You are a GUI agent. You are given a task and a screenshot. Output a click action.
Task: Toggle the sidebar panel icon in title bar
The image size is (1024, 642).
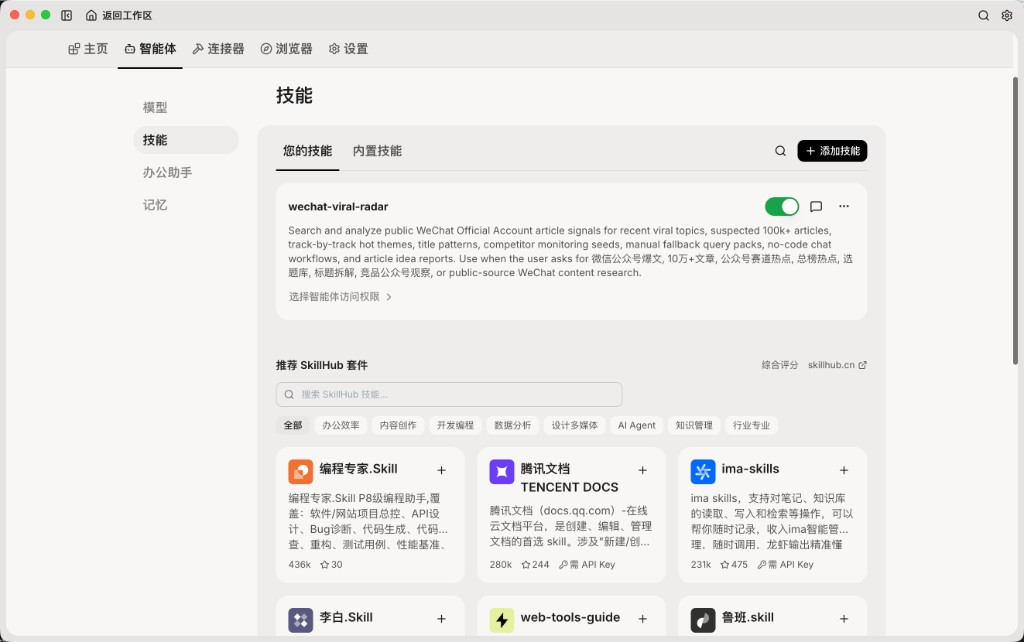(x=67, y=15)
